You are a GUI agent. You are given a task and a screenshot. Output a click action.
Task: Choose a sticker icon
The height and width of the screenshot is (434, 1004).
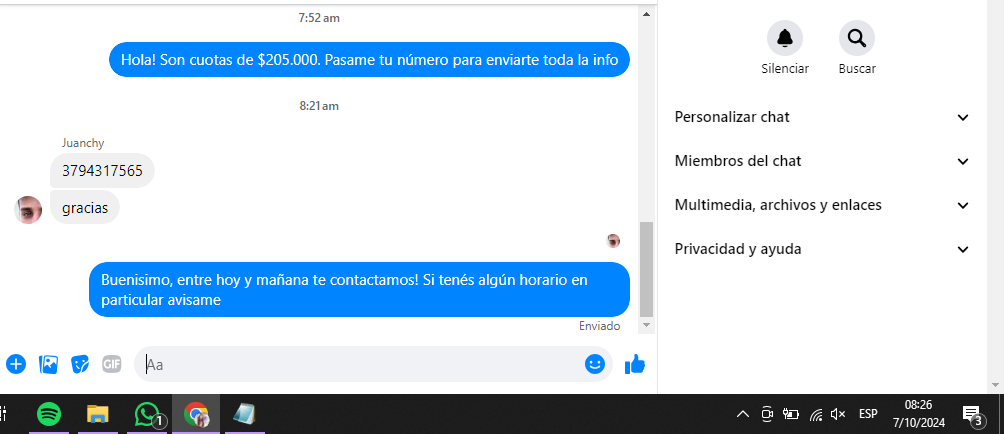pyautogui.click(x=80, y=364)
